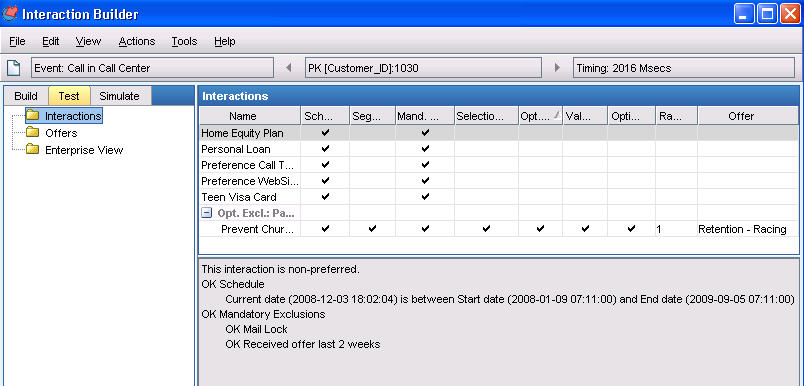Sort by the Mand. column header
This screenshot has width=804, height=386.
tap(425, 116)
